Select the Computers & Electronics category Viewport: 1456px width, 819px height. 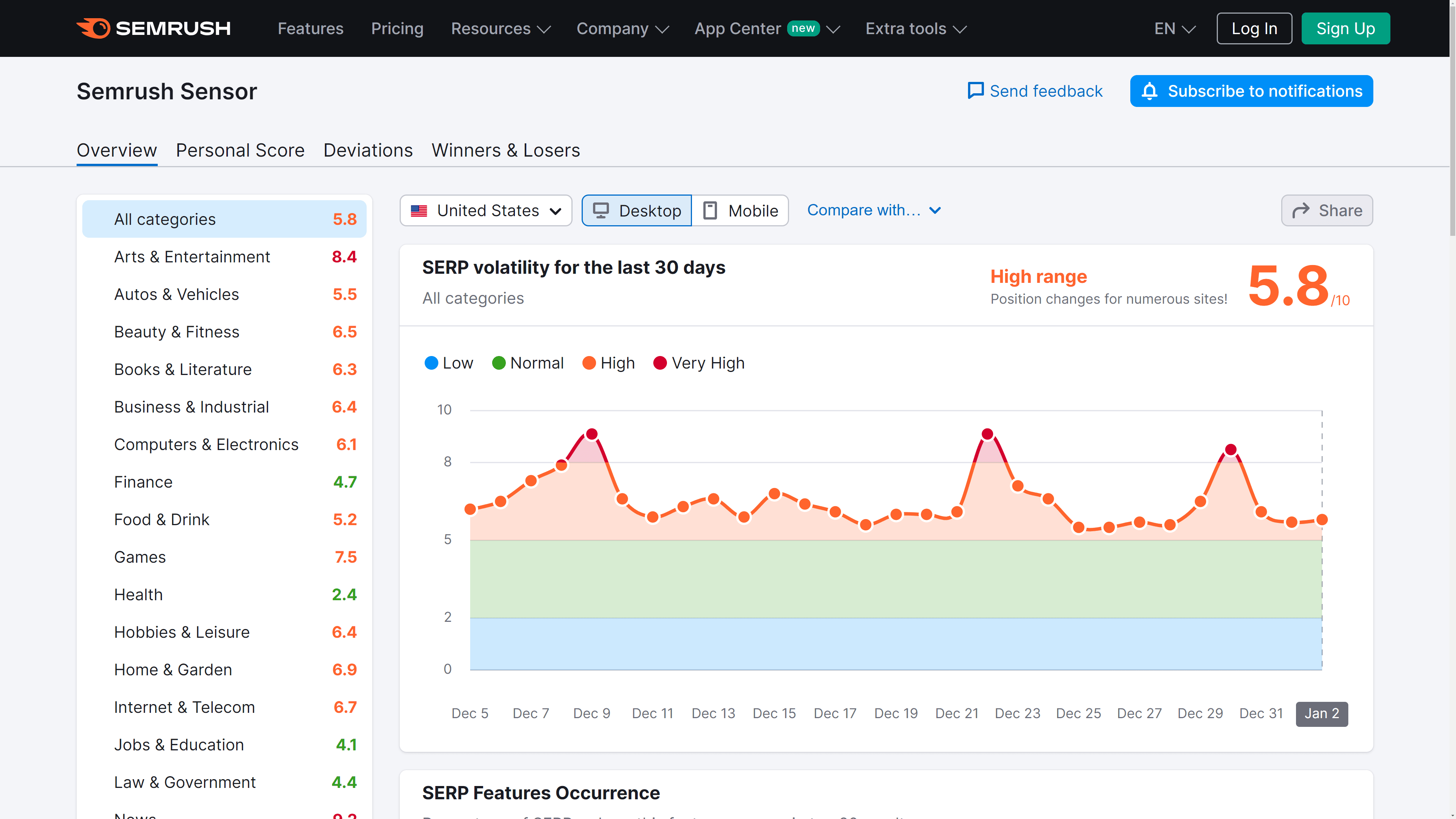(x=224, y=444)
